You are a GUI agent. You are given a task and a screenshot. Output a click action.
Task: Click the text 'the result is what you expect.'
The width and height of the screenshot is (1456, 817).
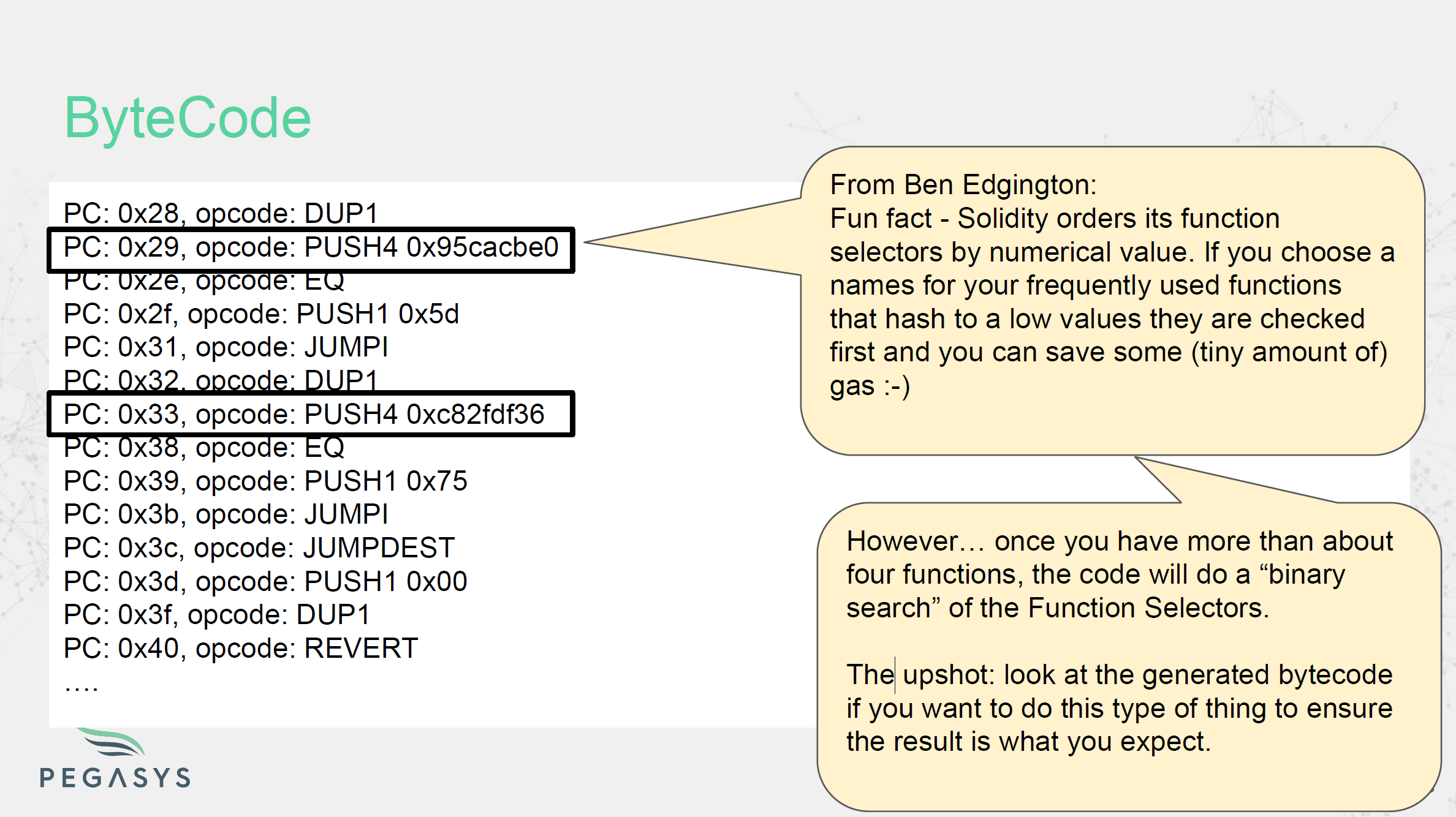[1029, 742]
